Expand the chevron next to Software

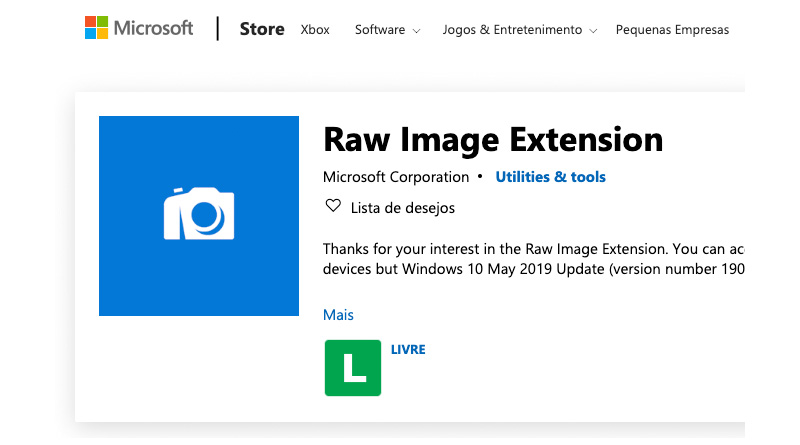[x=416, y=31]
